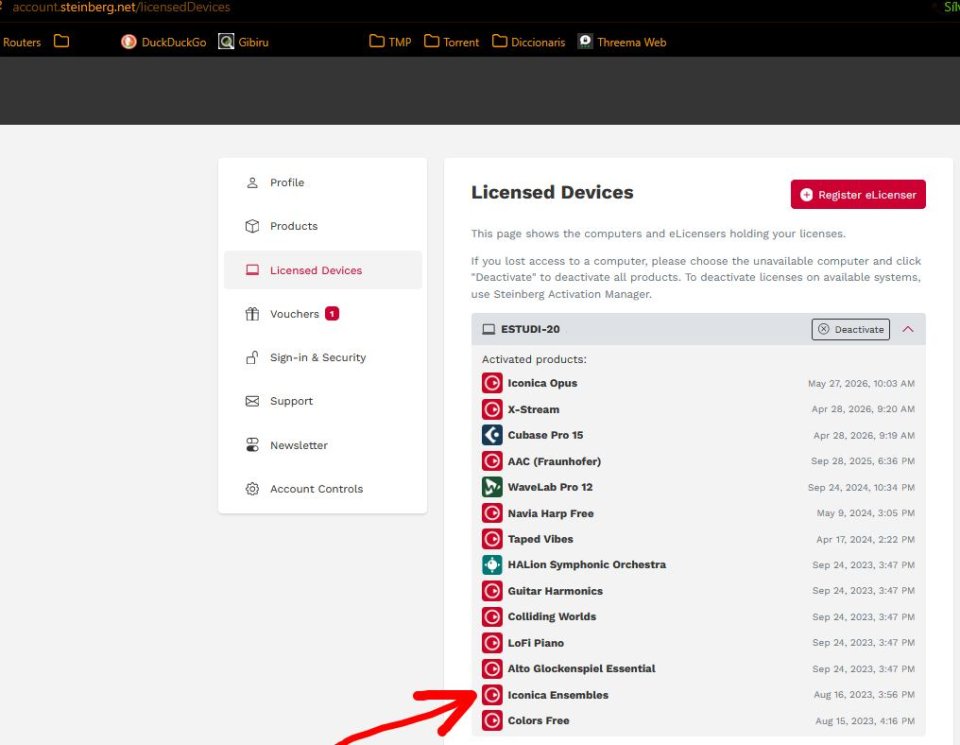The width and height of the screenshot is (960, 745).
Task: Click the Register eLicenser button
Action: (858, 195)
